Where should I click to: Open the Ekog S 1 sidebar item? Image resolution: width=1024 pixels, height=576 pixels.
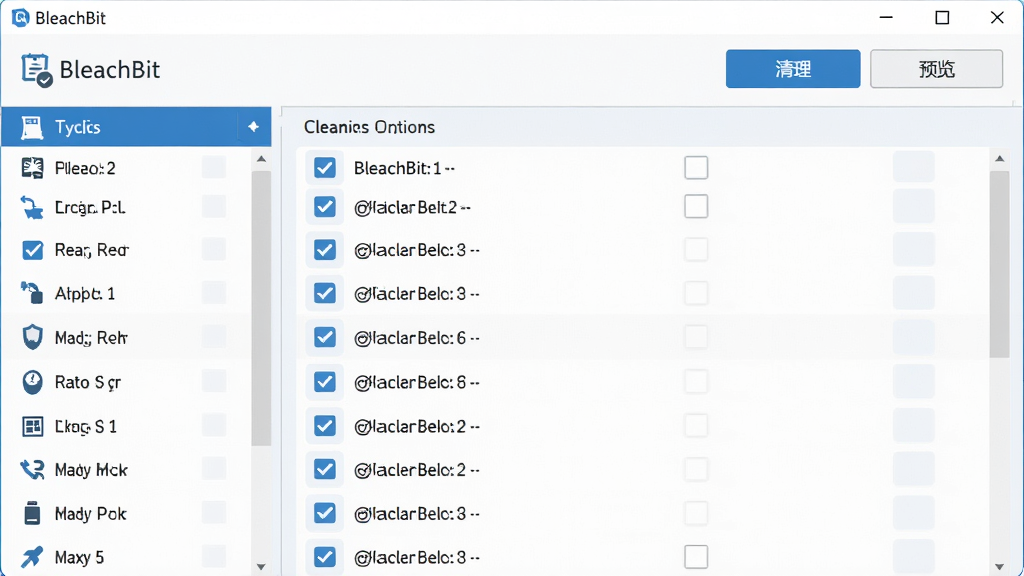pos(126,426)
